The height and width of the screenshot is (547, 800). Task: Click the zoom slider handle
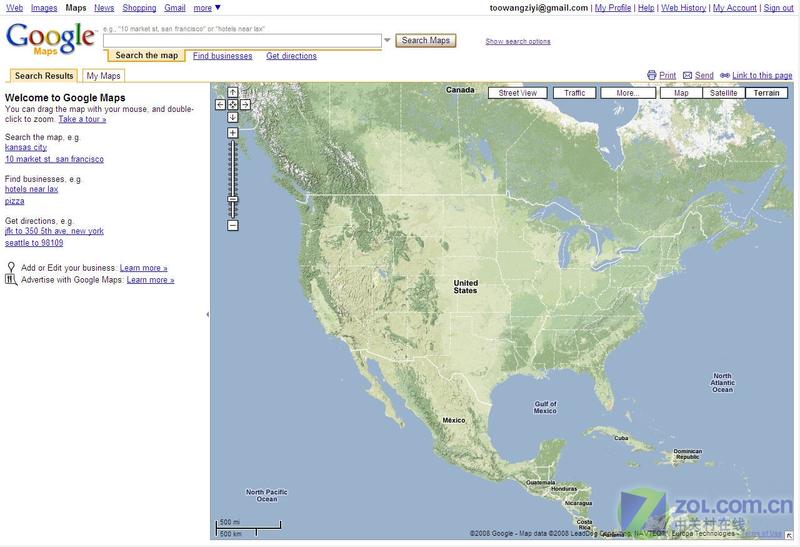click(233, 199)
